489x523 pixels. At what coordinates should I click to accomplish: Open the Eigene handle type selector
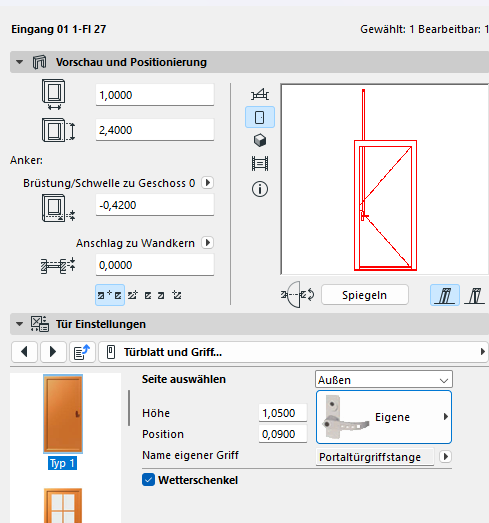pyautogui.click(x=384, y=417)
